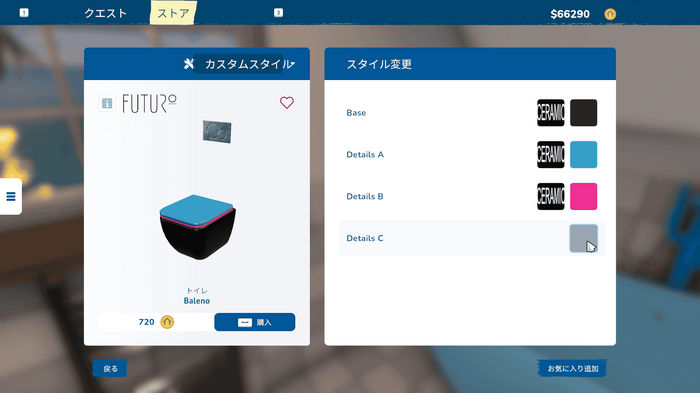Click the Details C row label

coord(365,238)
